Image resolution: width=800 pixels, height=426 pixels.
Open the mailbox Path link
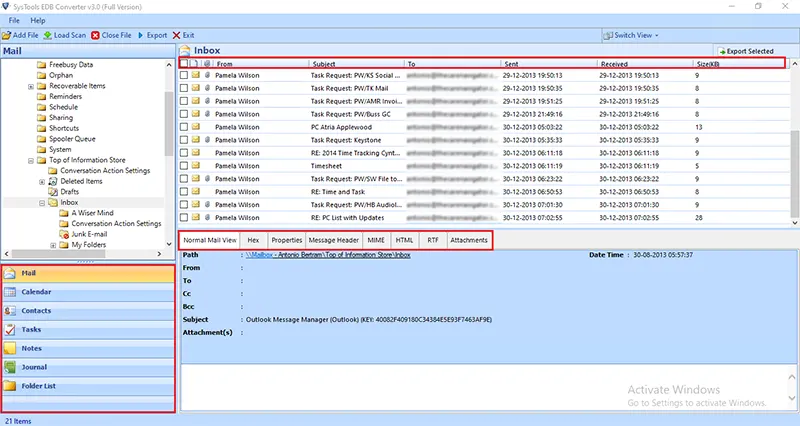(x=328, y=255)
